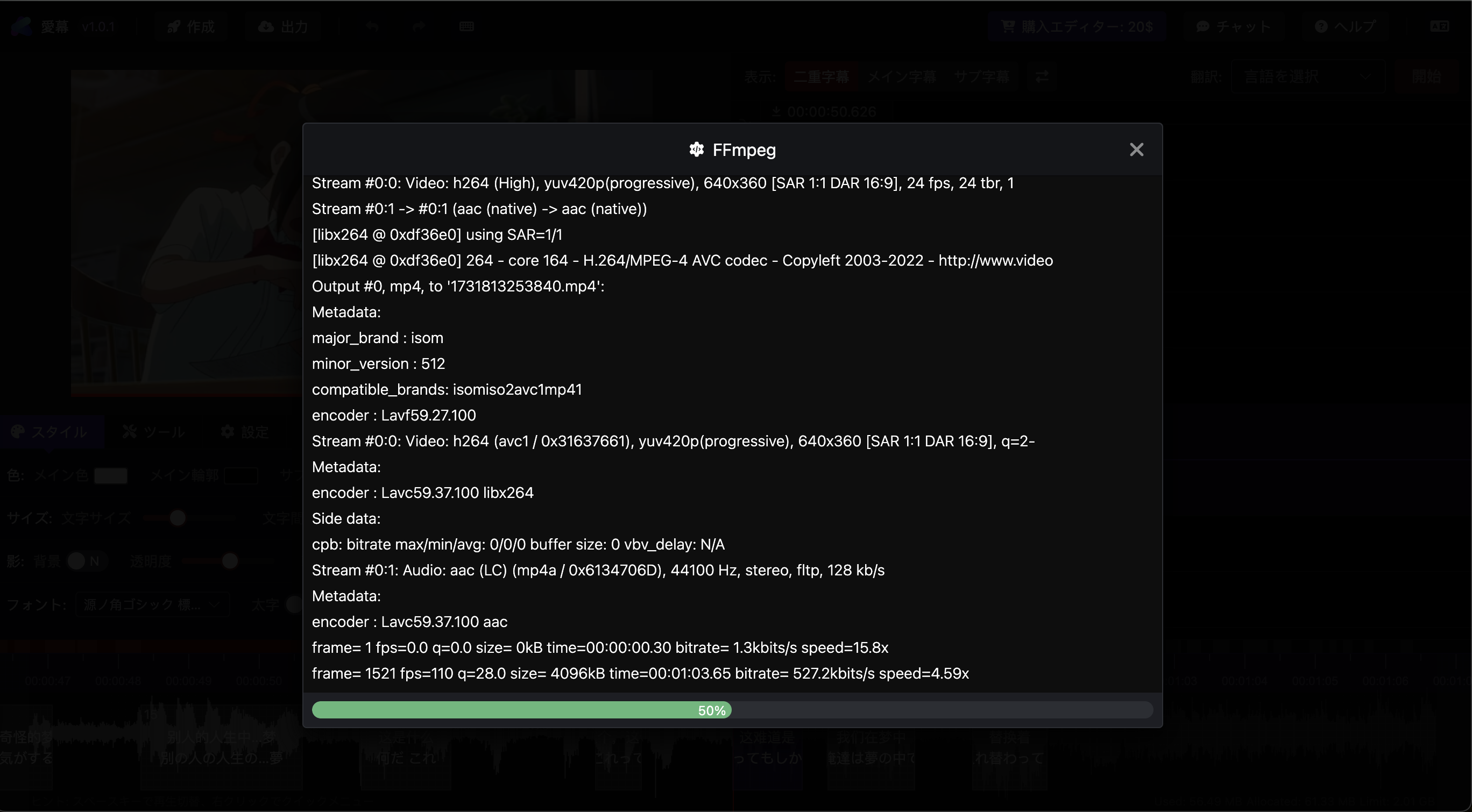Close the FFmpeg dialog

coord(1136,149)
